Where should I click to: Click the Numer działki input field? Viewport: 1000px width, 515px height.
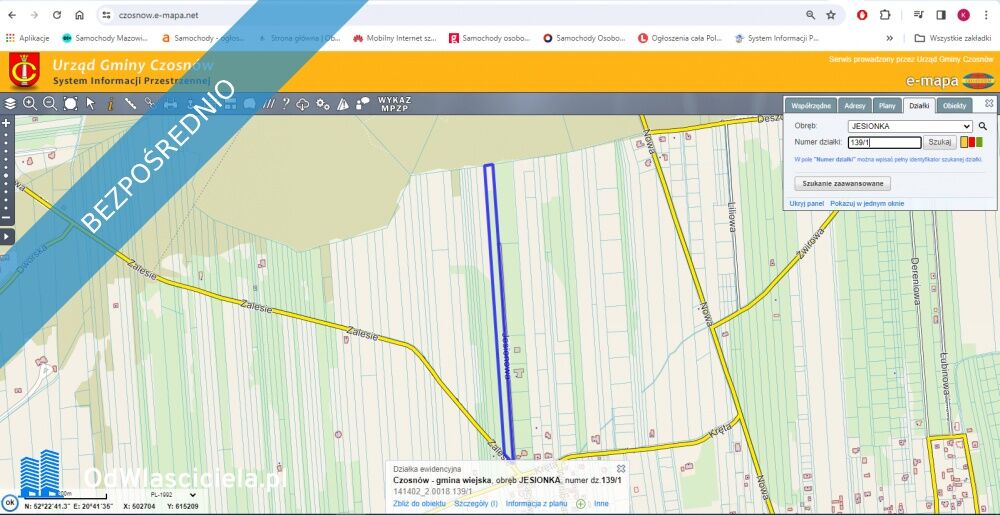883,143
